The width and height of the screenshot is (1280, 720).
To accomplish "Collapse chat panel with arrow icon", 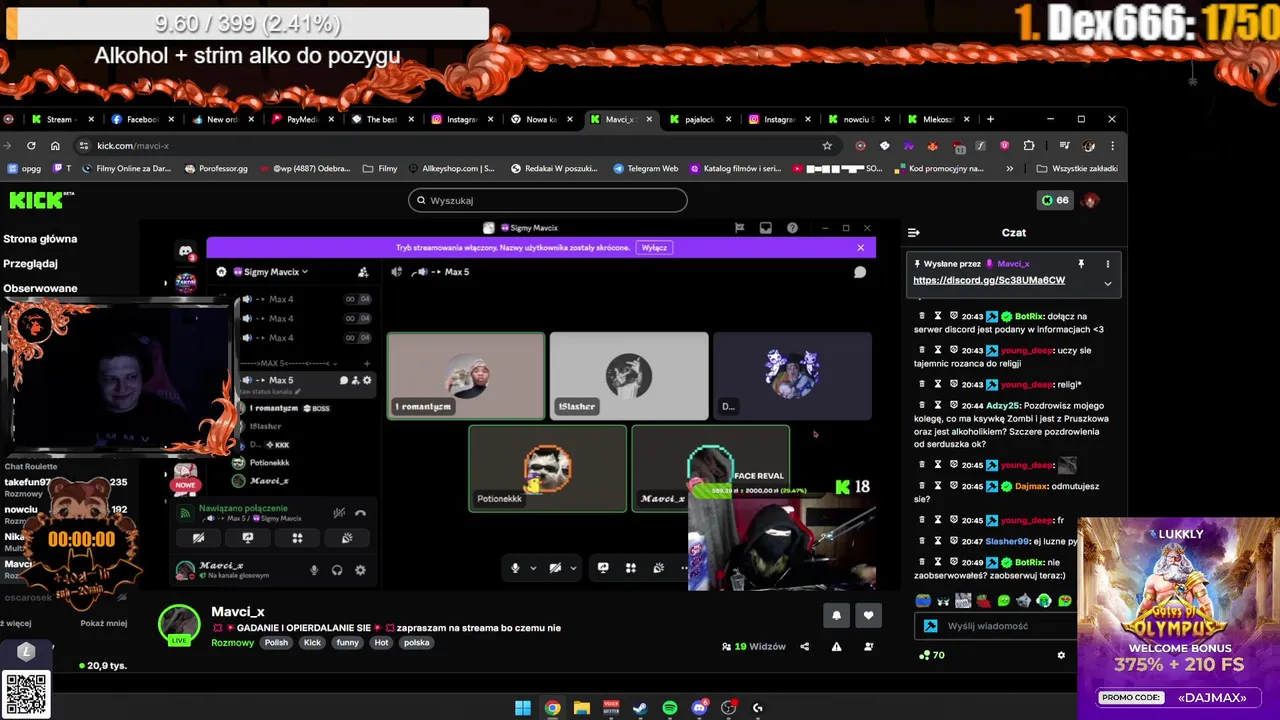I will coord(913,232).
